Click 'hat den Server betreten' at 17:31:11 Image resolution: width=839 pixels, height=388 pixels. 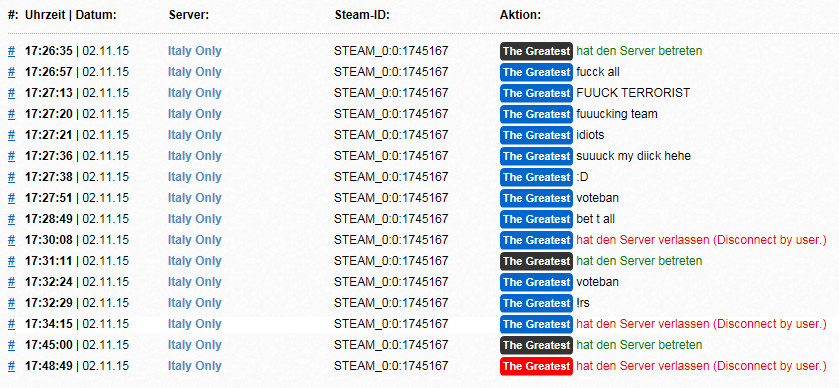(x=639, y=261)
